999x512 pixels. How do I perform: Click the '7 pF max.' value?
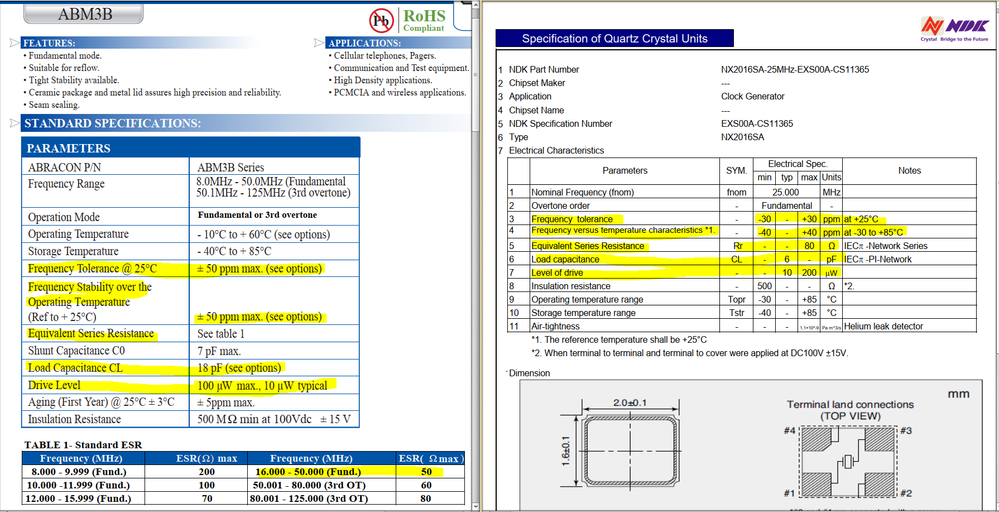[x=219, y=351]
